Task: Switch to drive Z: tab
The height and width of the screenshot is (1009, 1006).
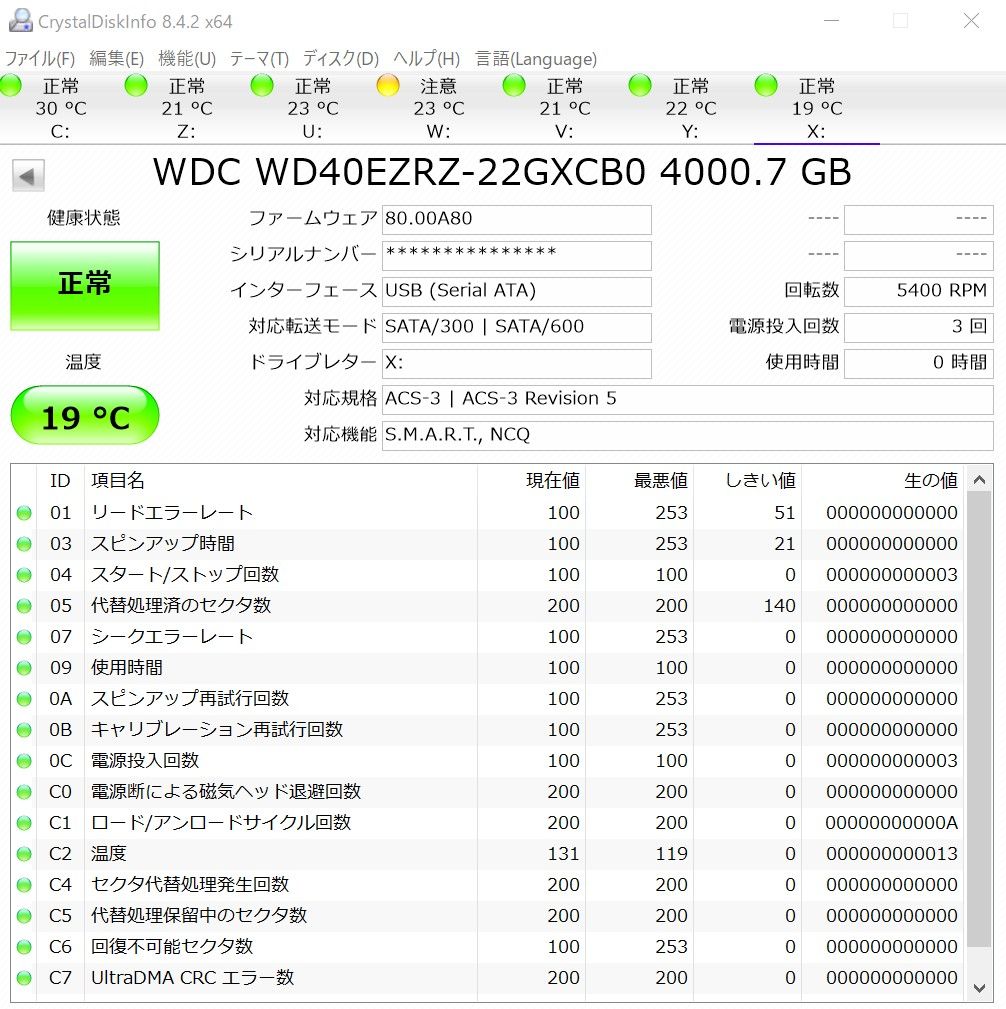Action: click(187, 108)
